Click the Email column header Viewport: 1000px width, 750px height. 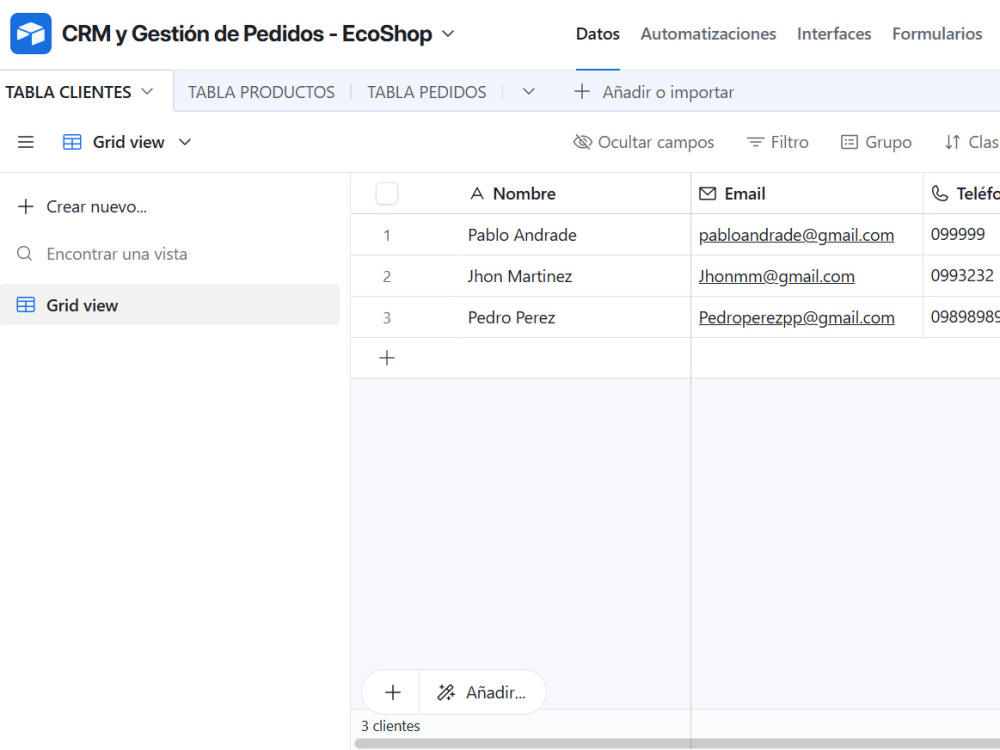[807, 193]
